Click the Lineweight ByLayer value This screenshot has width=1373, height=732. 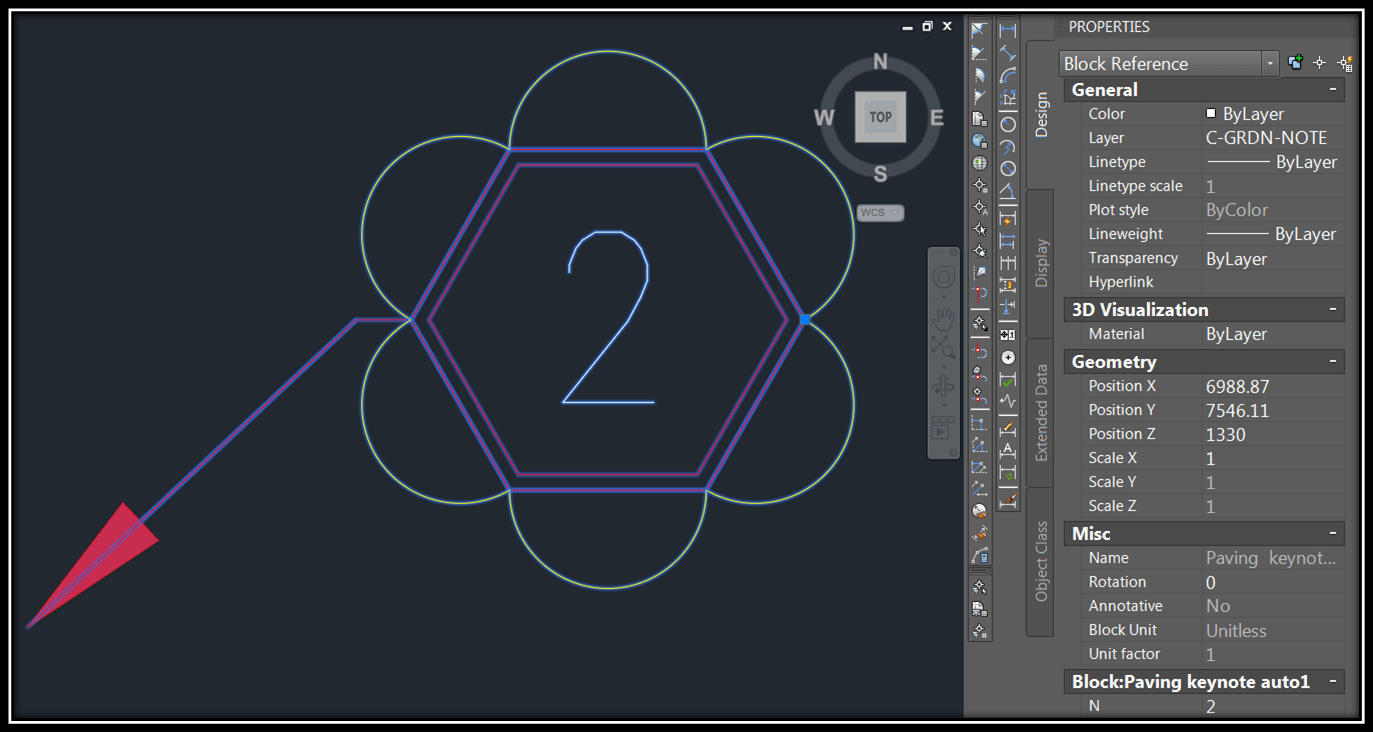pyautogui.click(x=1273, y=234)
